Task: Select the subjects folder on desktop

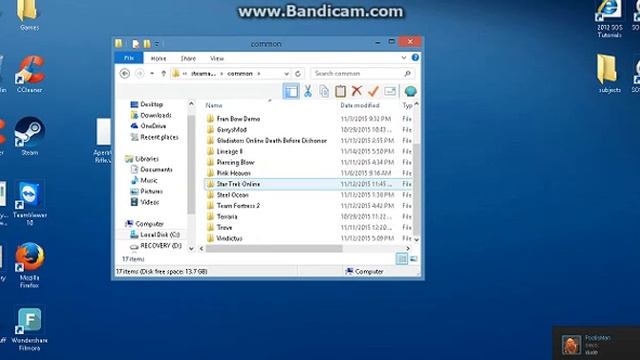Action: click(x=609, y=73)
